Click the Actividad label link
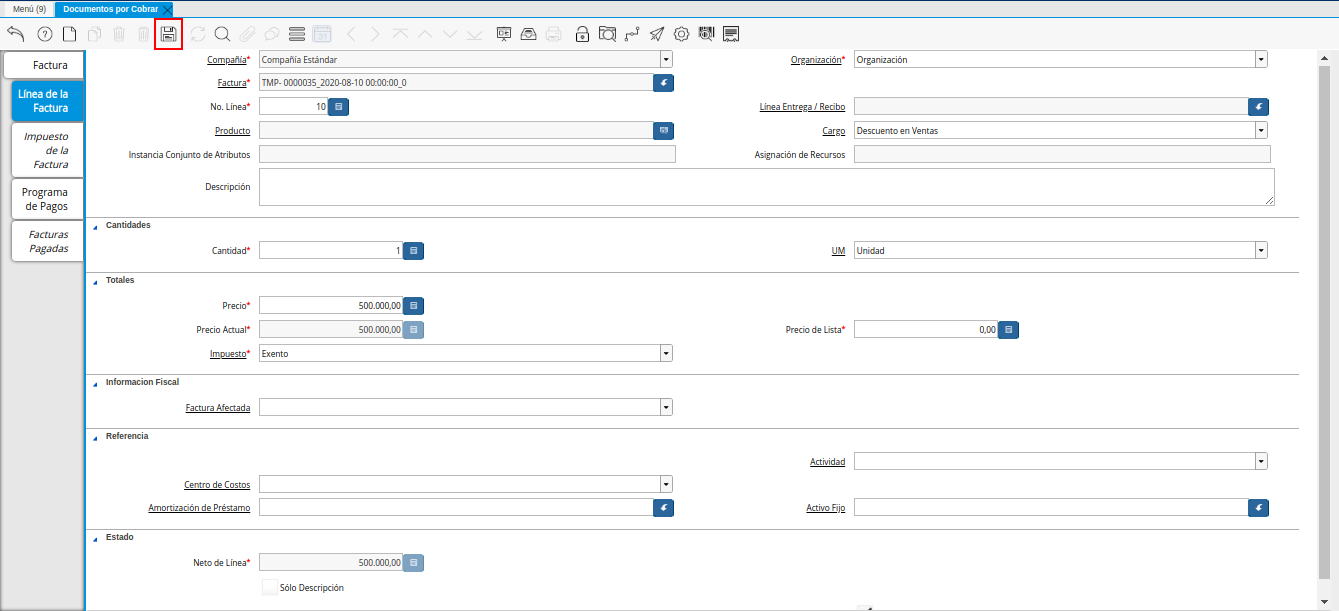 coord(828,462)
